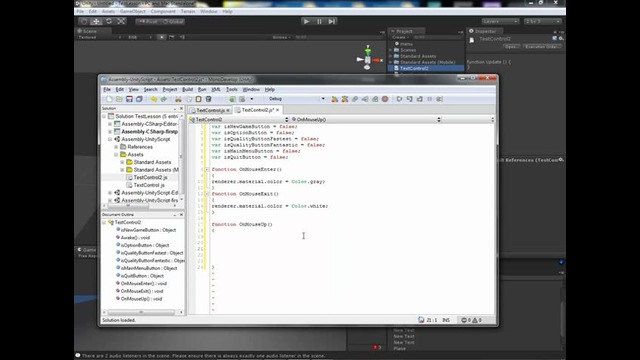Click the Delete icon in MonoDevelop toolbar
This screenshot has width=640, height=360.
pos(209,99)
